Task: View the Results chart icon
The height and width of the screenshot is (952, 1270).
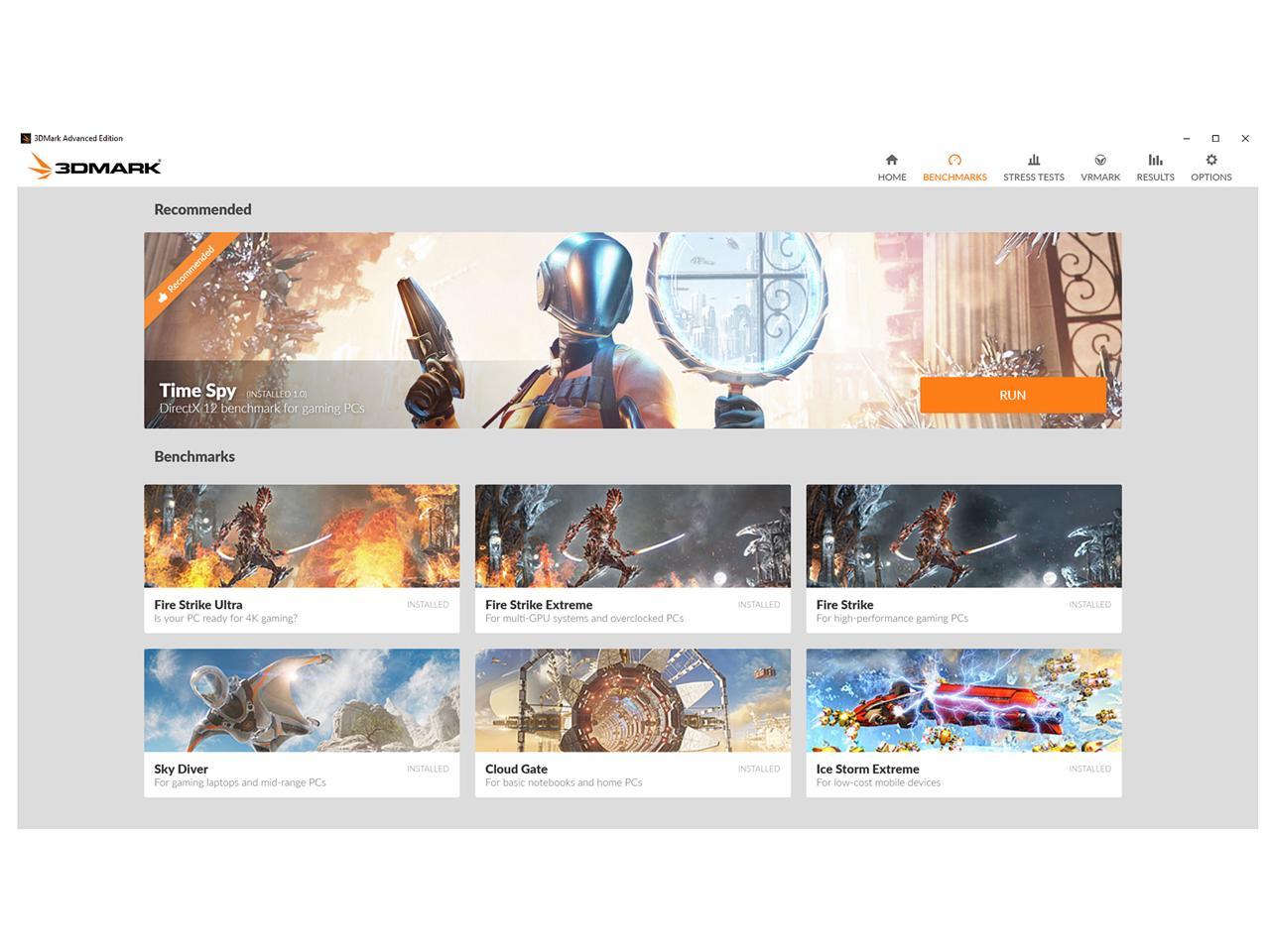Action: [1155, 160]
